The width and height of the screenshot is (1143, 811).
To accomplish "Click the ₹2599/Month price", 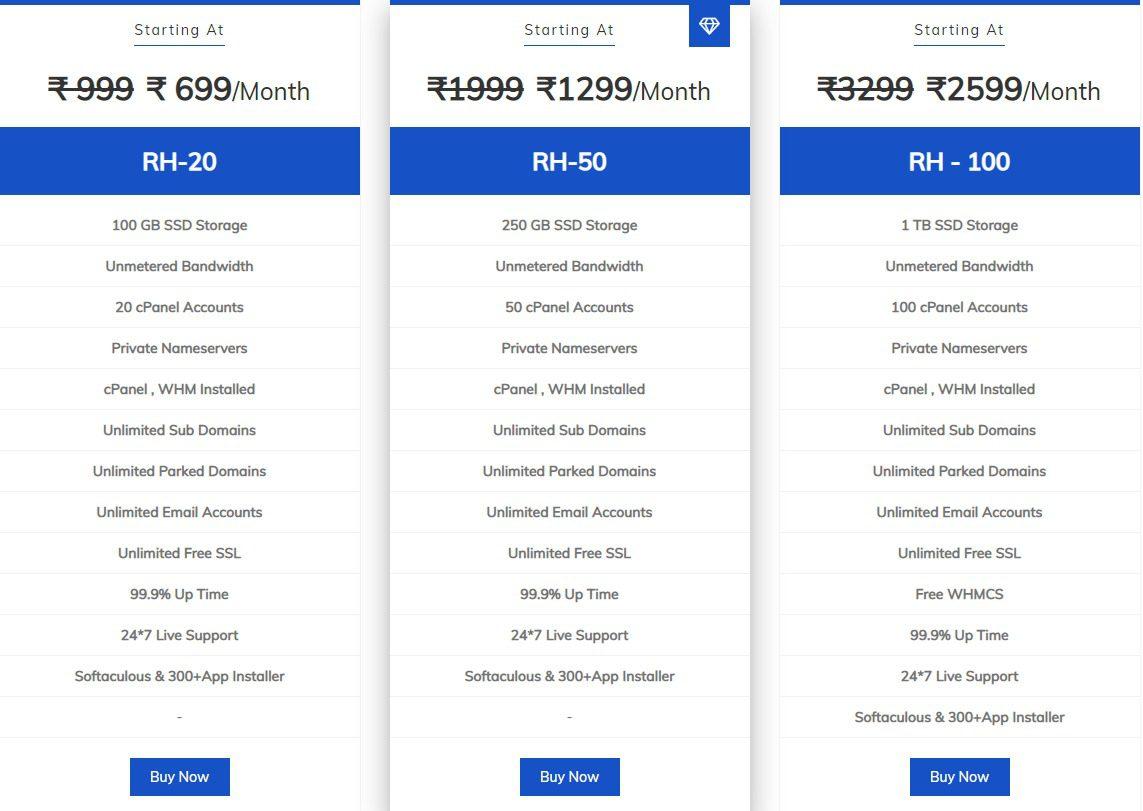I will 1013,90.
